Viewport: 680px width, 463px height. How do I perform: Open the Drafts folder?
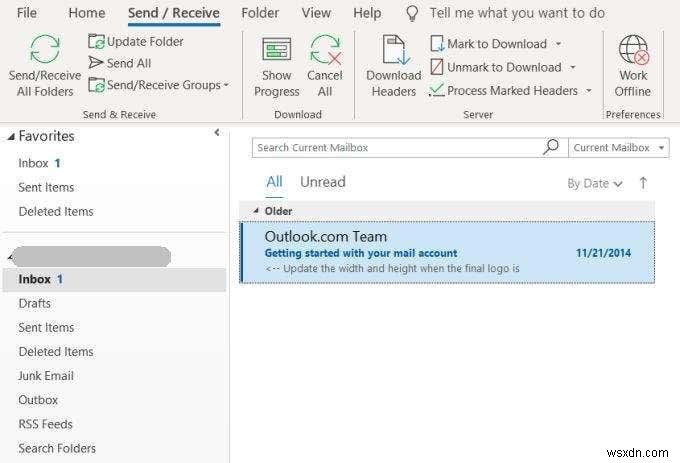[x=34, y=303]
